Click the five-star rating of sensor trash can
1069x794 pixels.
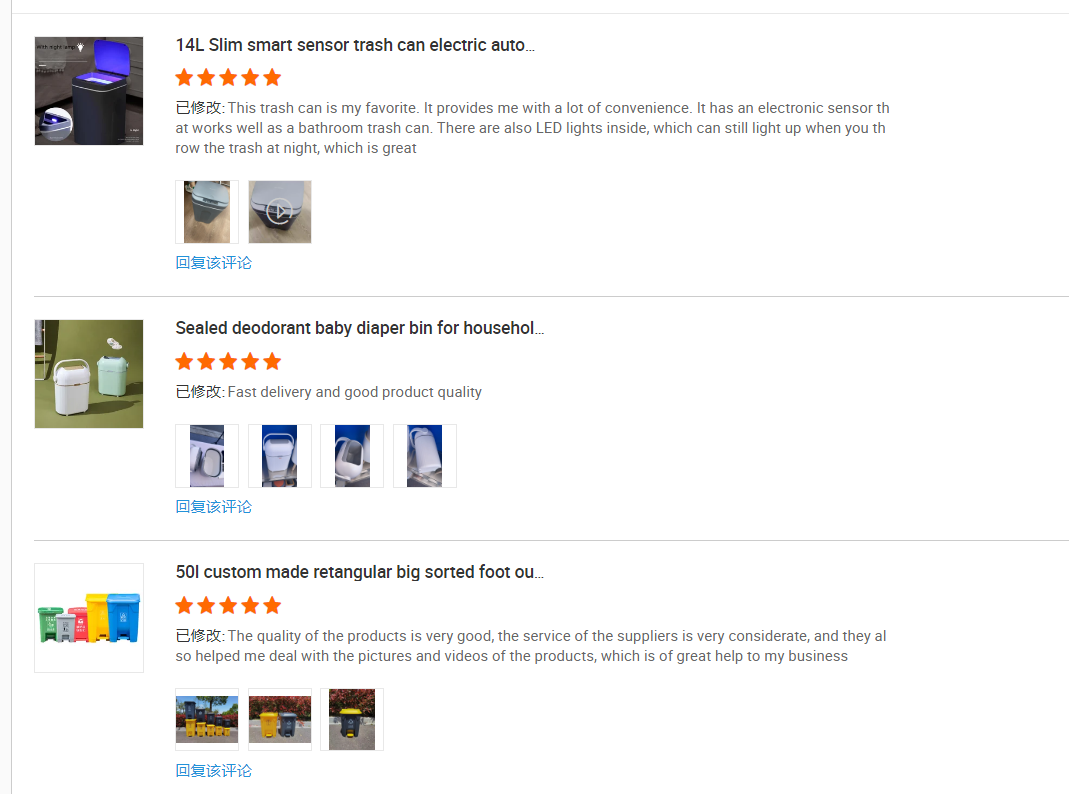point(228,78)
